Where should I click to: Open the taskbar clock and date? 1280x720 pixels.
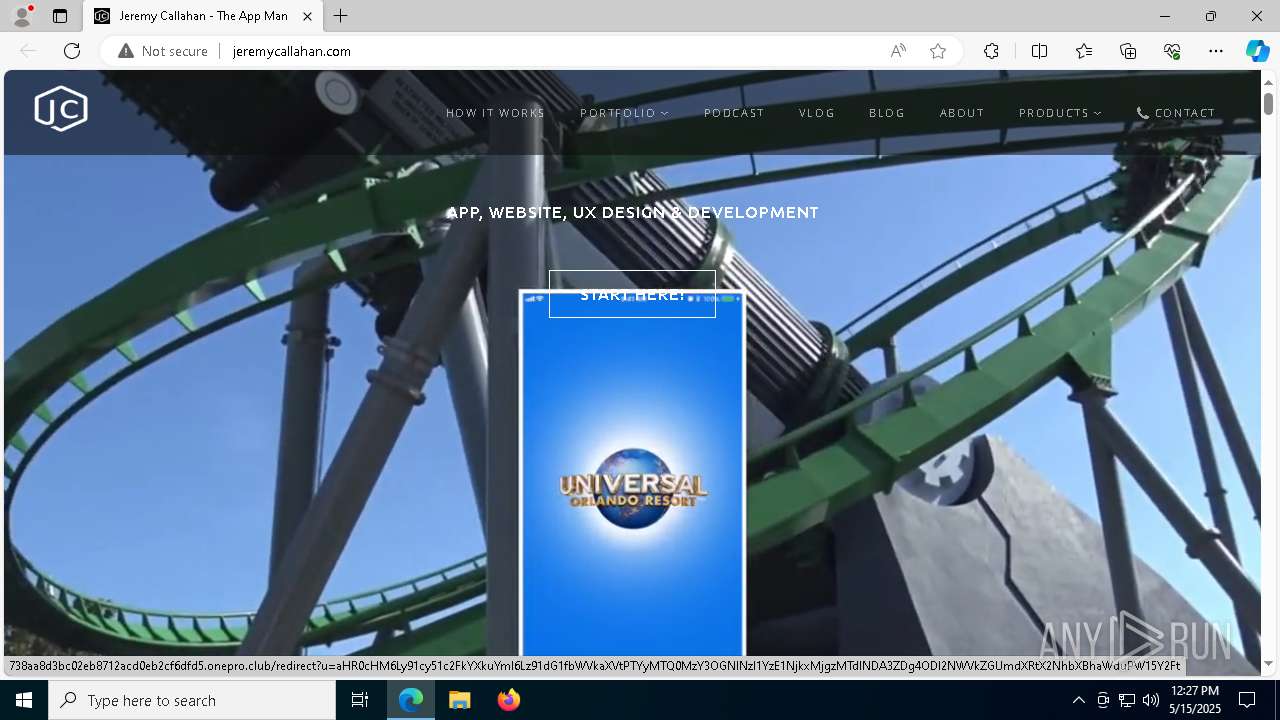click(1195, 700)
